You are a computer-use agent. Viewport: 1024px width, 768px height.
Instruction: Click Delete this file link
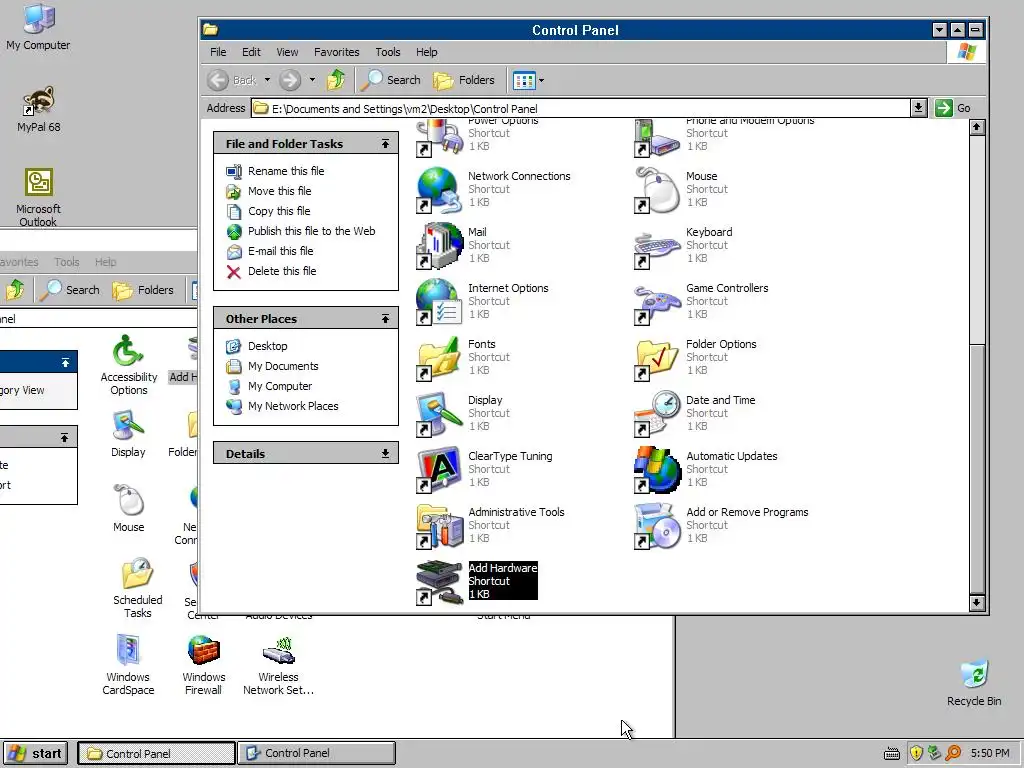tap(281, 271)
